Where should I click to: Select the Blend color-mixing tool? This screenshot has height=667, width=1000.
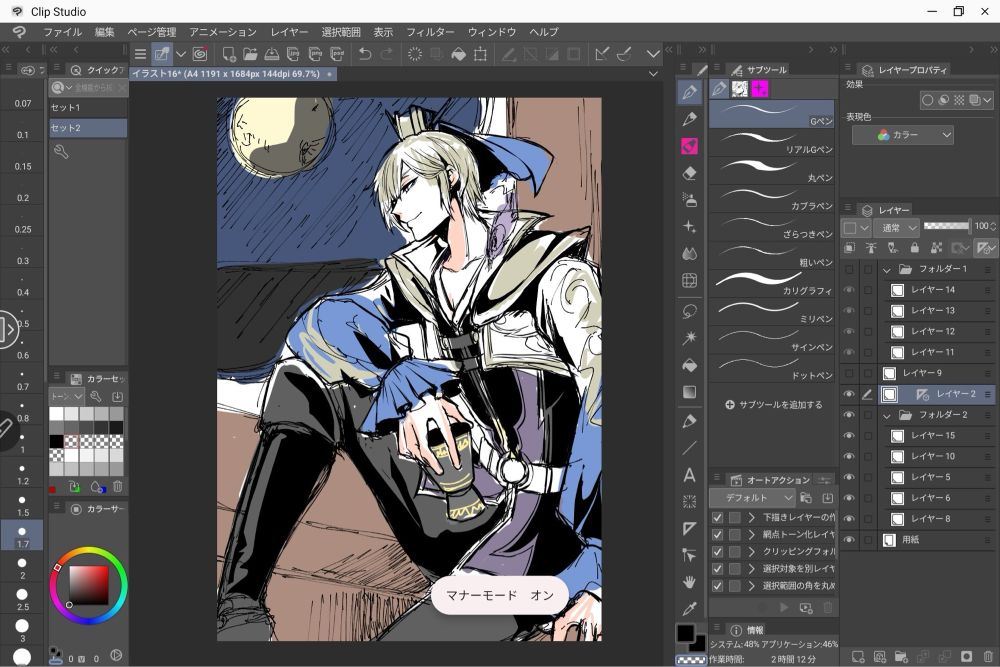click(689, 254)
